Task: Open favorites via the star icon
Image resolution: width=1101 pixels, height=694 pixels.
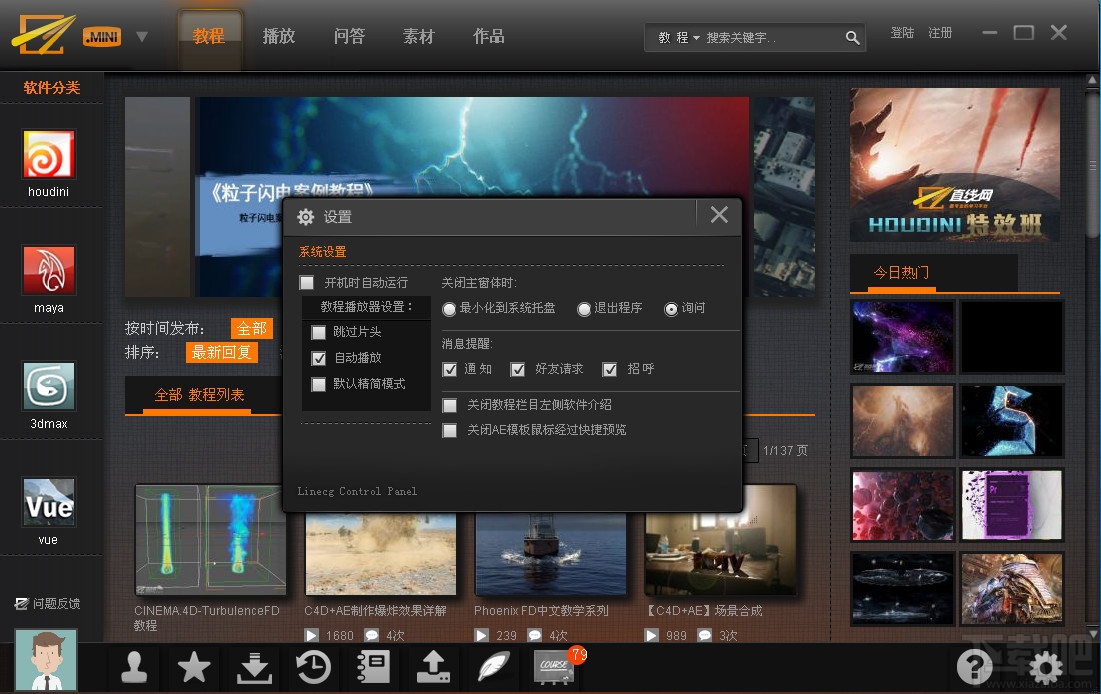Action: [x=193, y=667]
